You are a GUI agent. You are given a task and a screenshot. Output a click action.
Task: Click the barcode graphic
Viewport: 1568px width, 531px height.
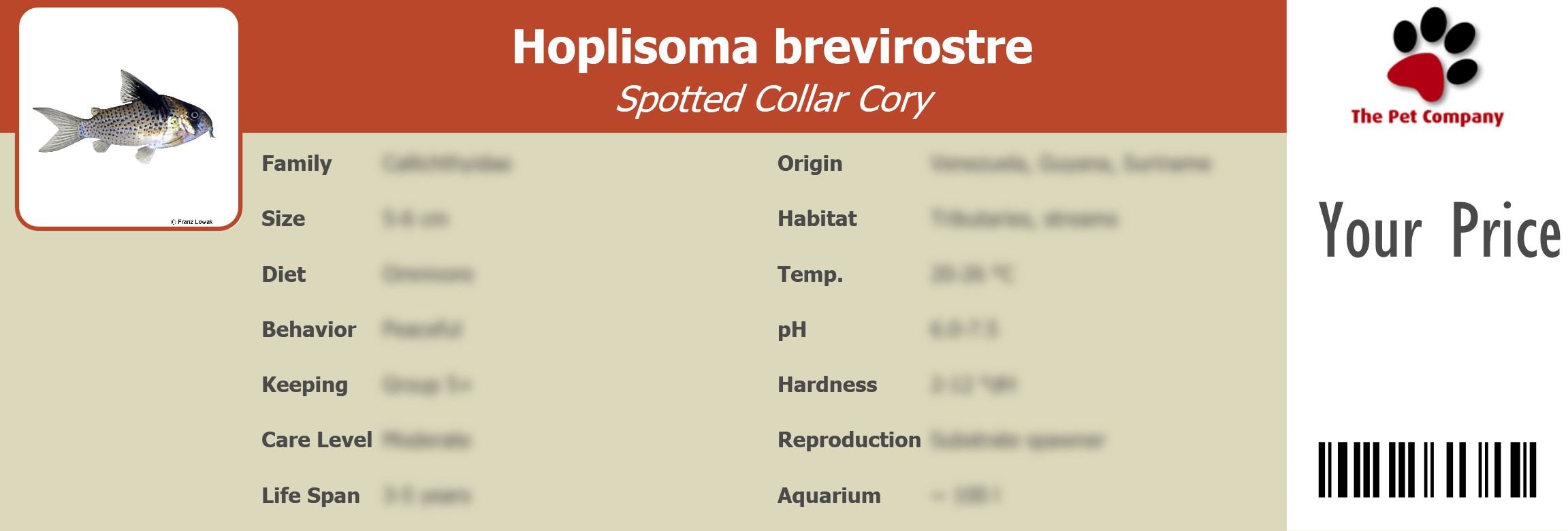(x=1427, y=470)
